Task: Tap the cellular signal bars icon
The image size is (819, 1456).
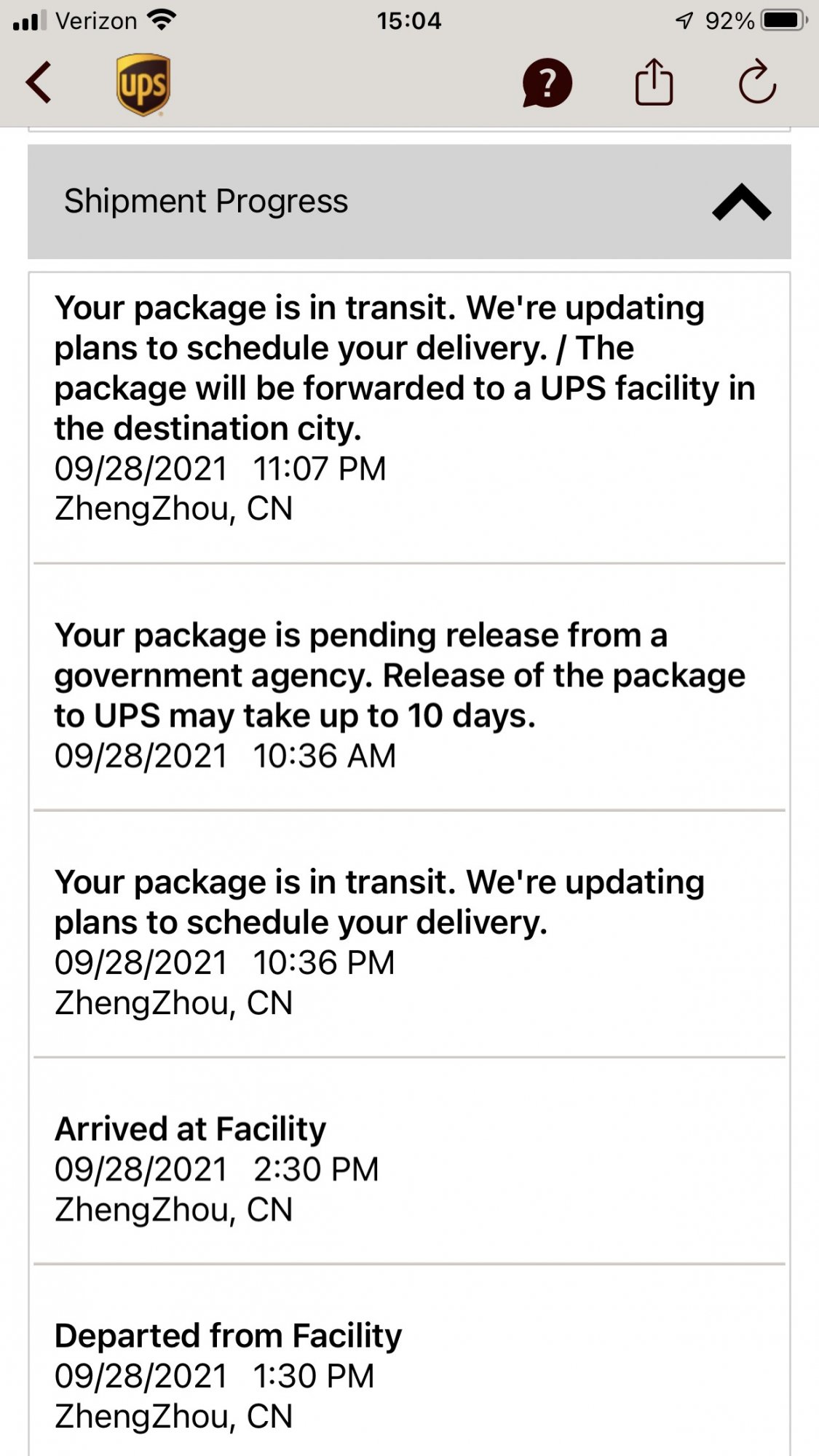Action: pyautogui.click(x=29, y=20)
